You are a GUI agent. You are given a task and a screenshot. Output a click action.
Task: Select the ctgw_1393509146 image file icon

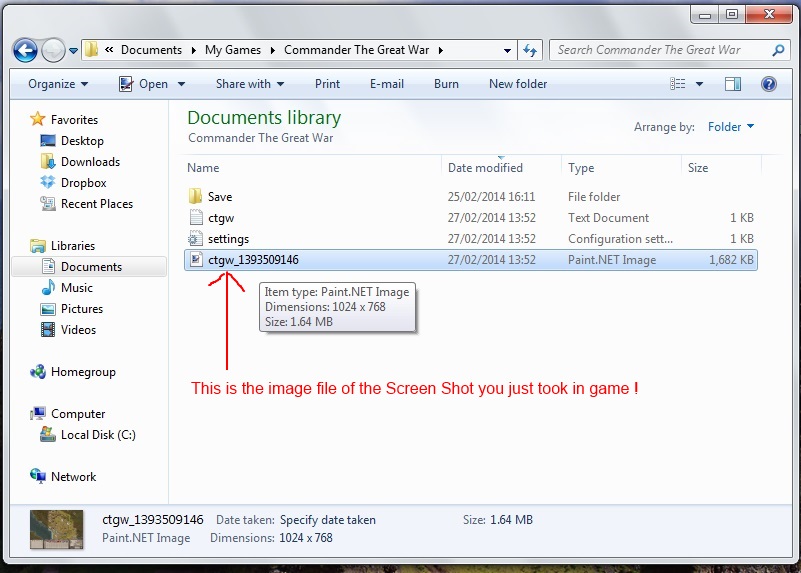pos(195,259)
